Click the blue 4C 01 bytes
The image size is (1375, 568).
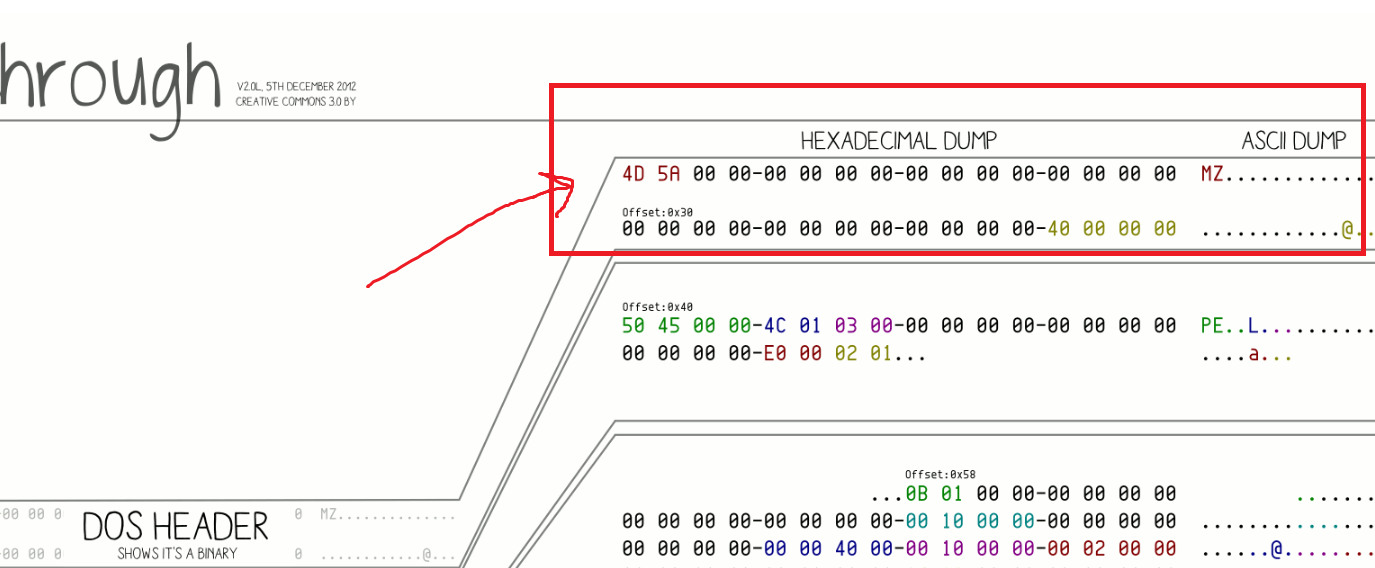792,326
